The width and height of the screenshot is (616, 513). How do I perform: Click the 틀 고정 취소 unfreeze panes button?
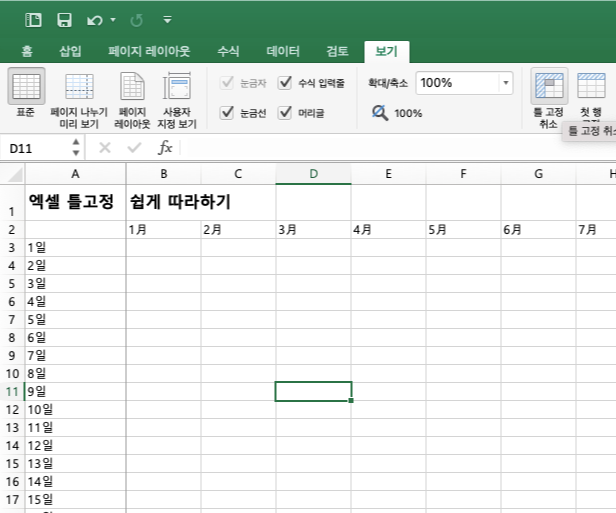tap(549, 98)
